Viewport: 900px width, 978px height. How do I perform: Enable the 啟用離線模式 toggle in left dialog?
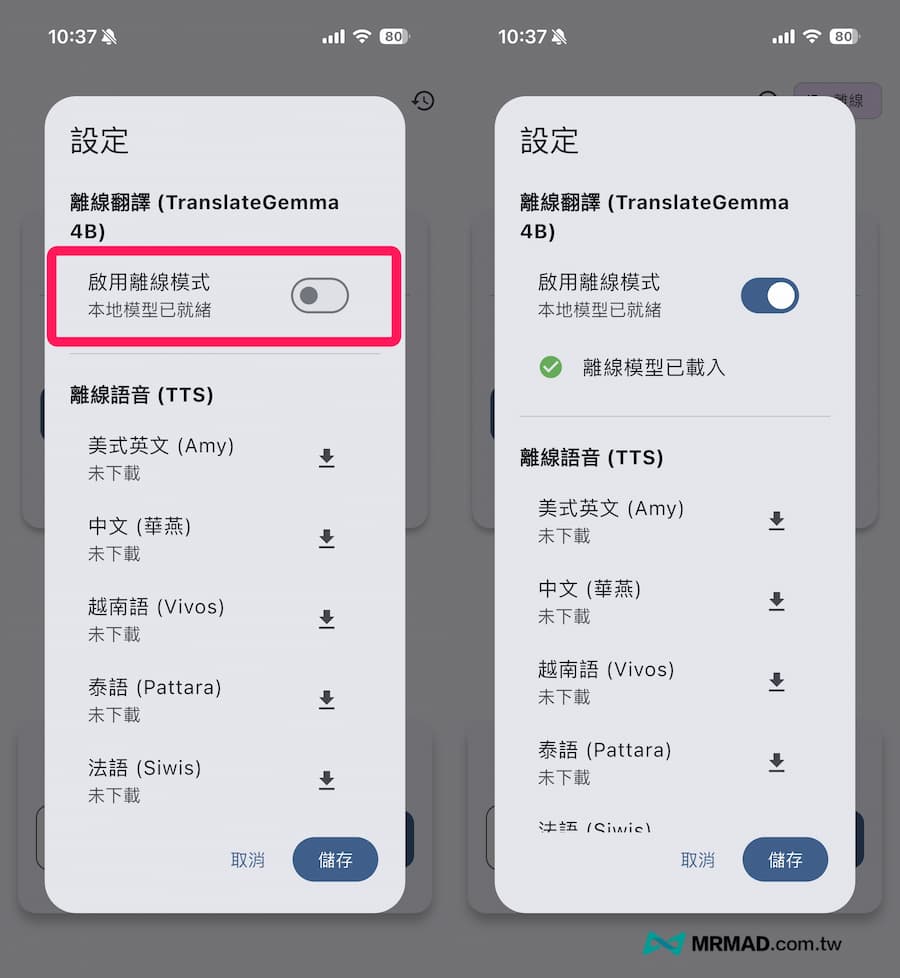tap(319, 295)
